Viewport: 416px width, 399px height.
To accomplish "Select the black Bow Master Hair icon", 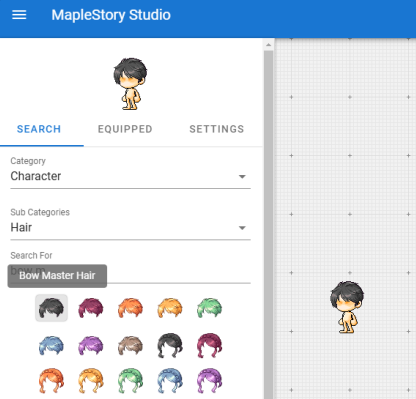I will (x=51, y=308).
